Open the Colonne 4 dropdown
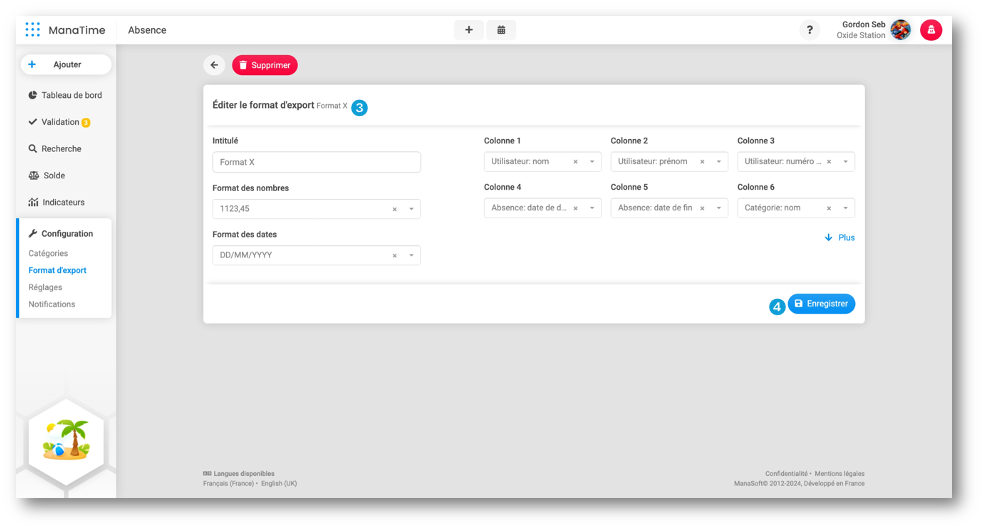This screenshot has height=529, width=983. [x=591, y=209]
